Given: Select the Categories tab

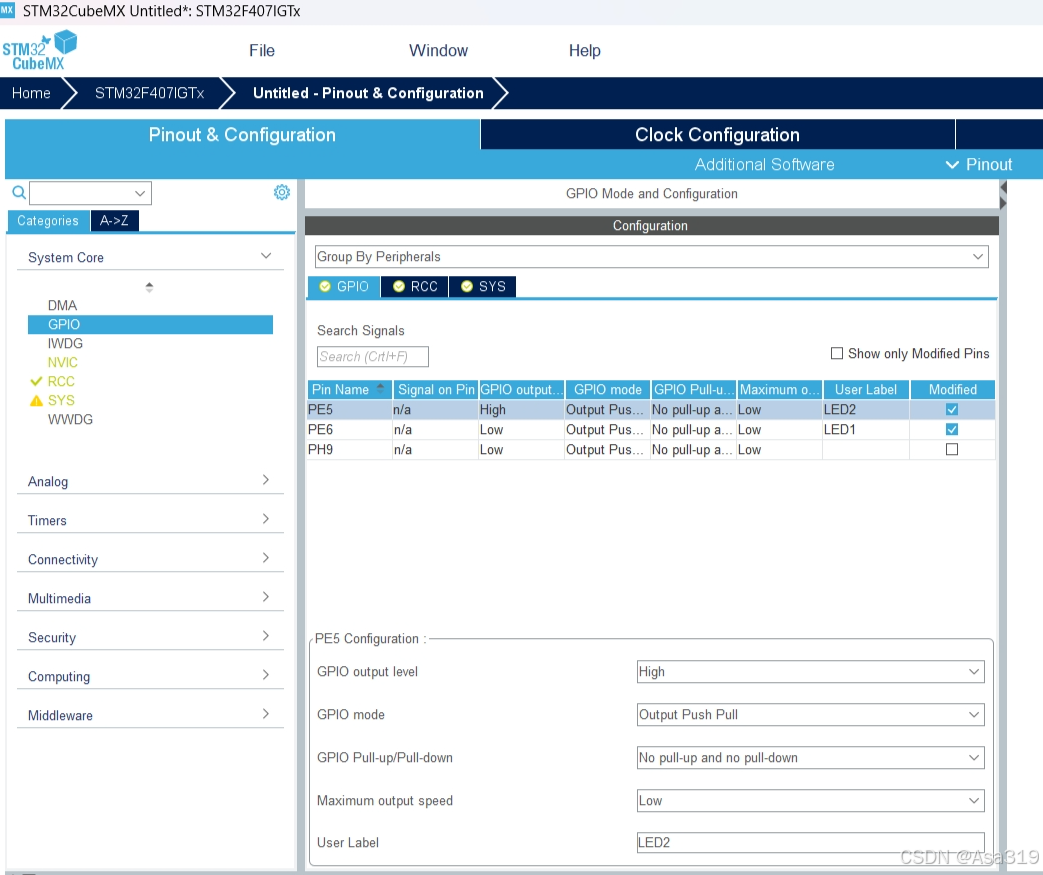Looking at the screenshot, I should click(48, 220).
